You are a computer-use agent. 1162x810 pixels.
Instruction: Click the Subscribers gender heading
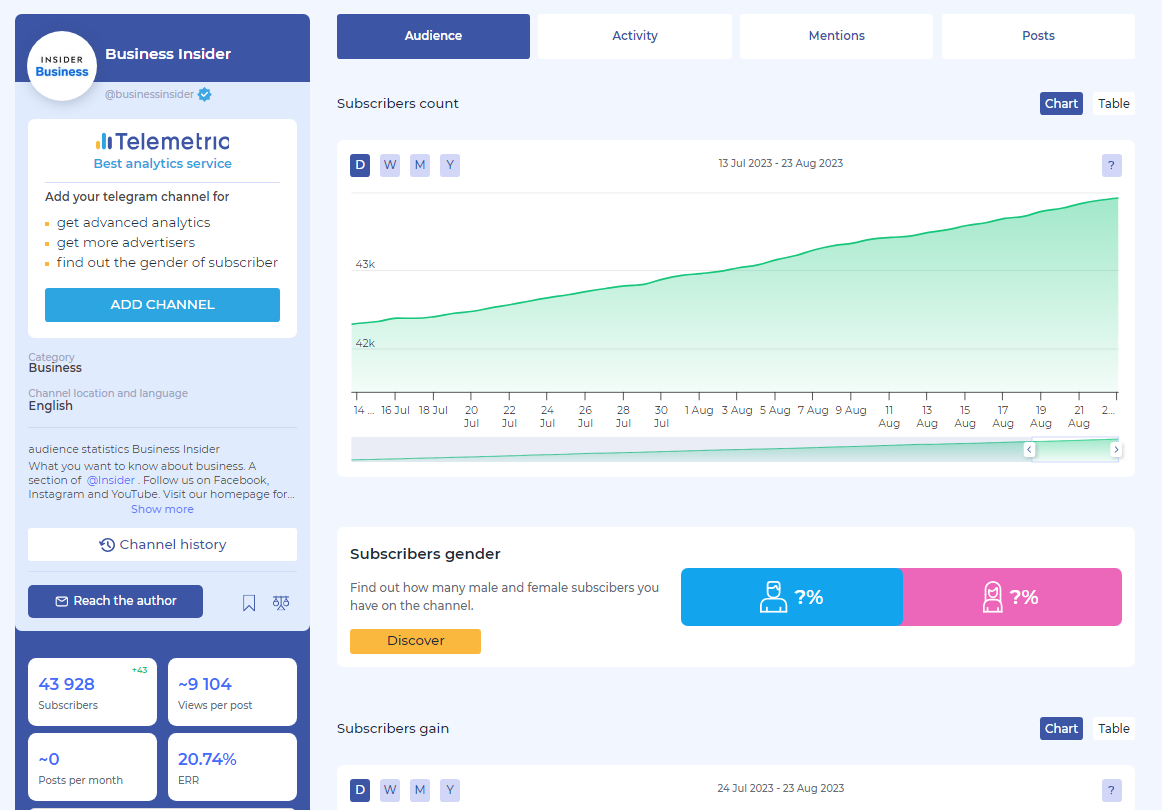click(x=425, y=554)
